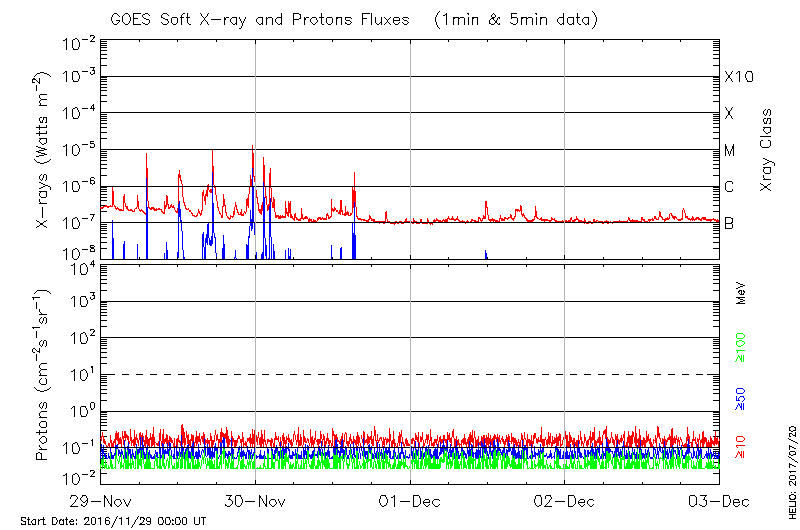This screenshot has height=530, width=800.
Task: Click the B flare class label
Action: [x=729, y=223]
